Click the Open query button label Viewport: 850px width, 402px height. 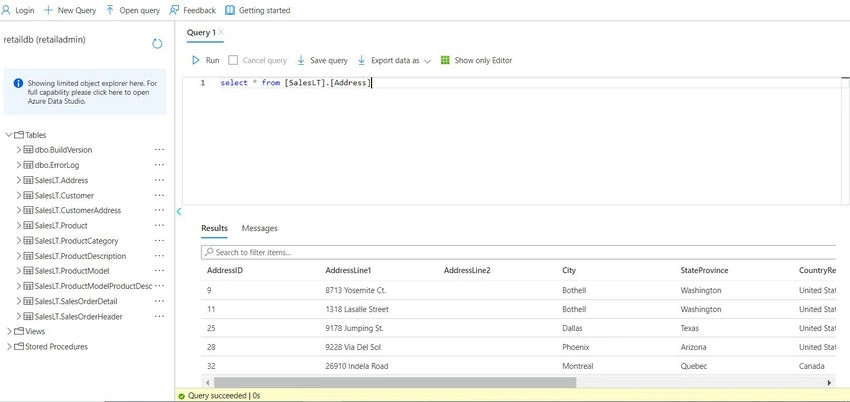click(x=139, y=10)
